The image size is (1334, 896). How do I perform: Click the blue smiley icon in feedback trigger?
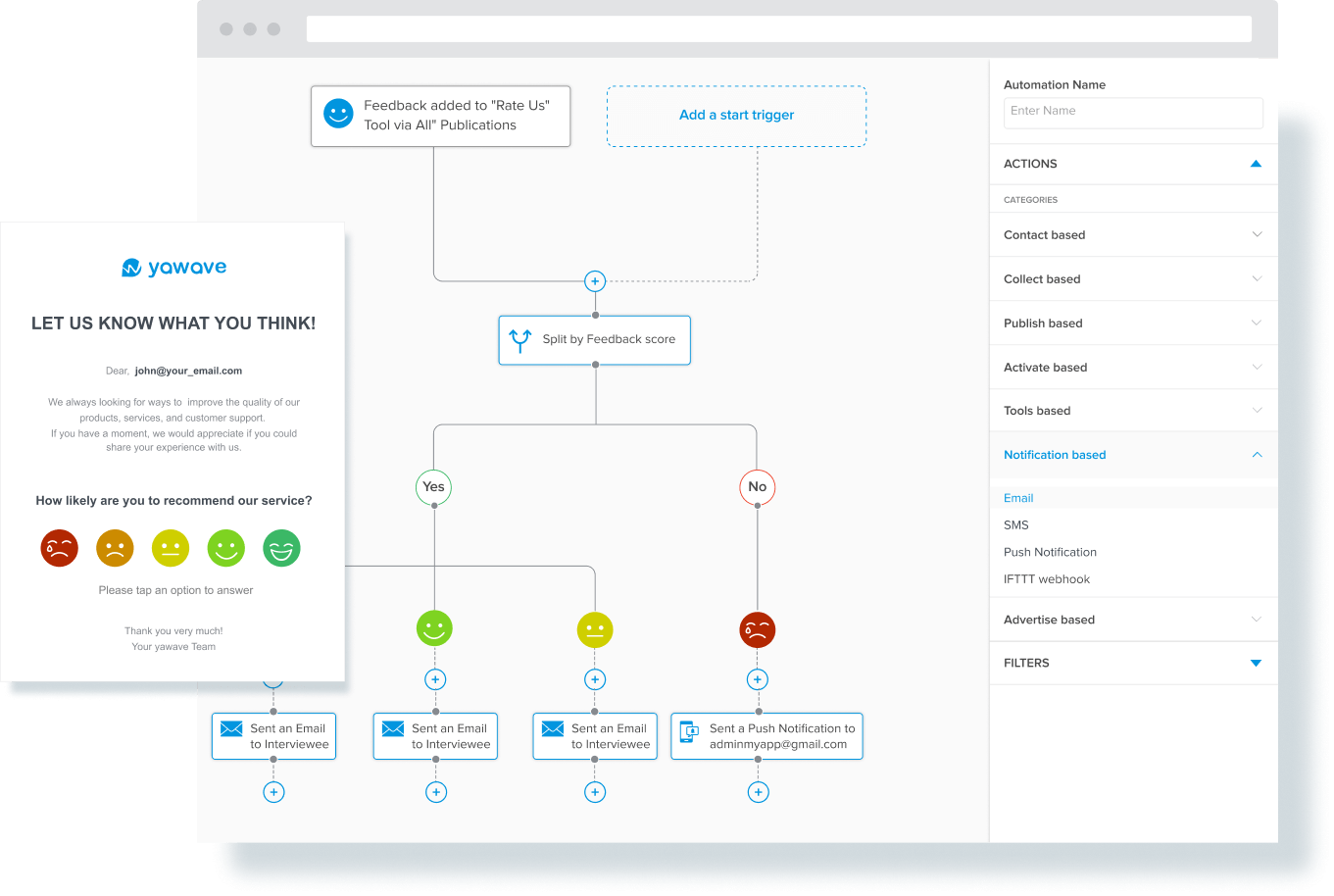338,115
